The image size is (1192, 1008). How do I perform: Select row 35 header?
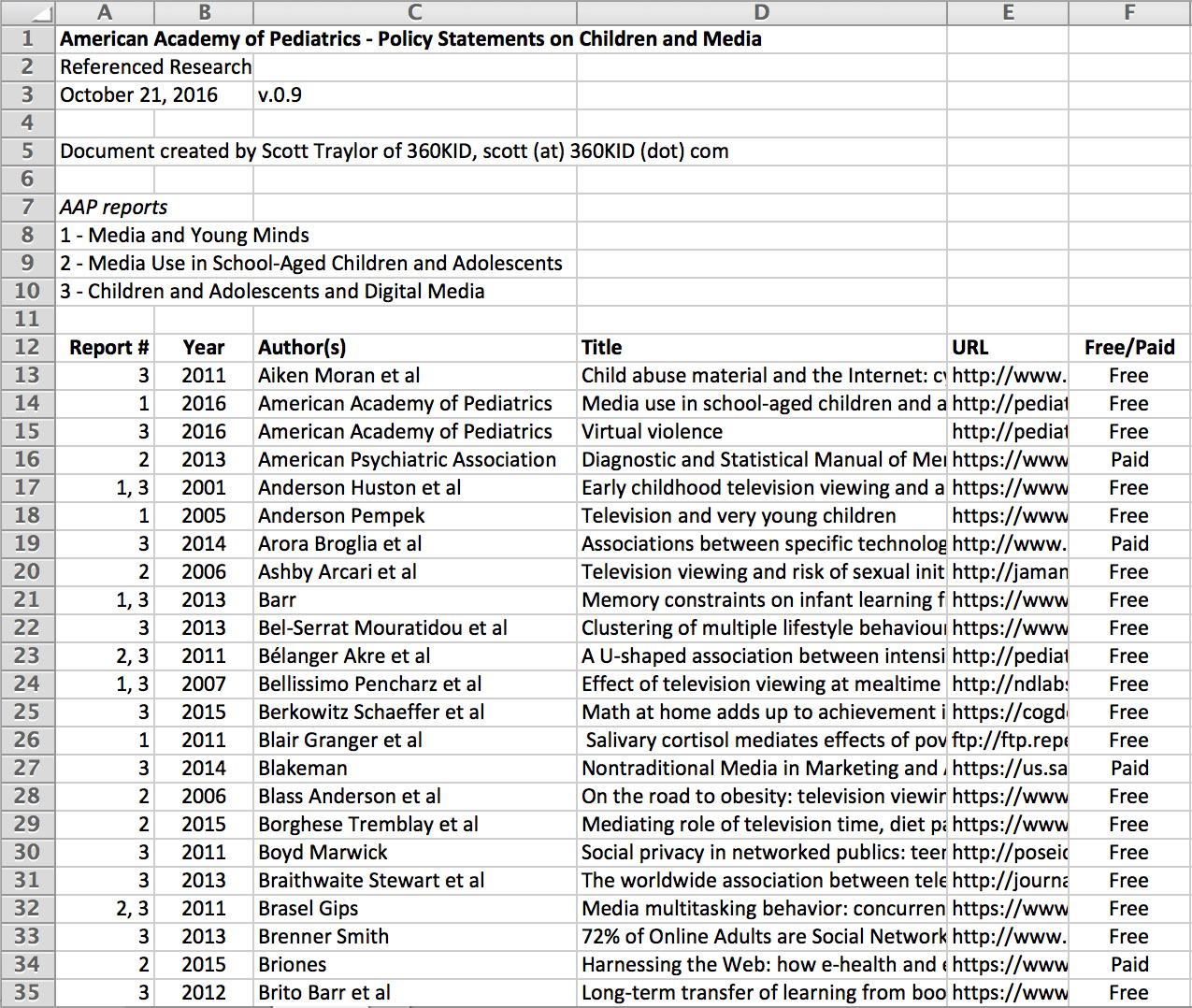pyautogui.click(x=27, y=992)
